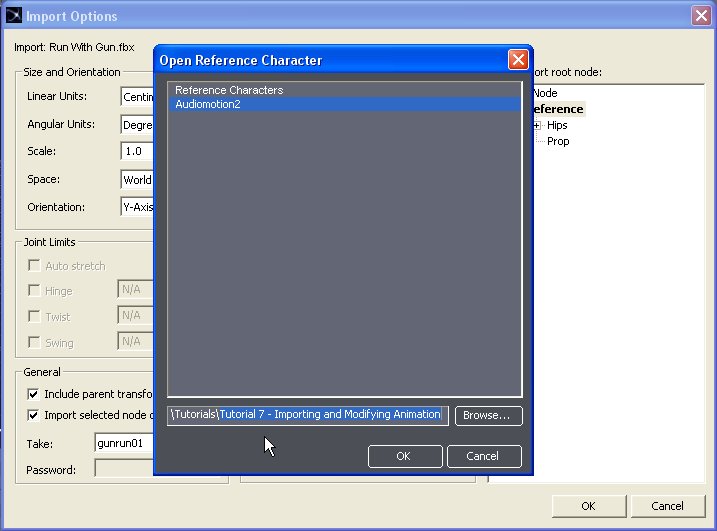Open the Orientation dropdown showing Y-Axis
The width and height of the screenshot is (717, 531).
coord(137,207)
